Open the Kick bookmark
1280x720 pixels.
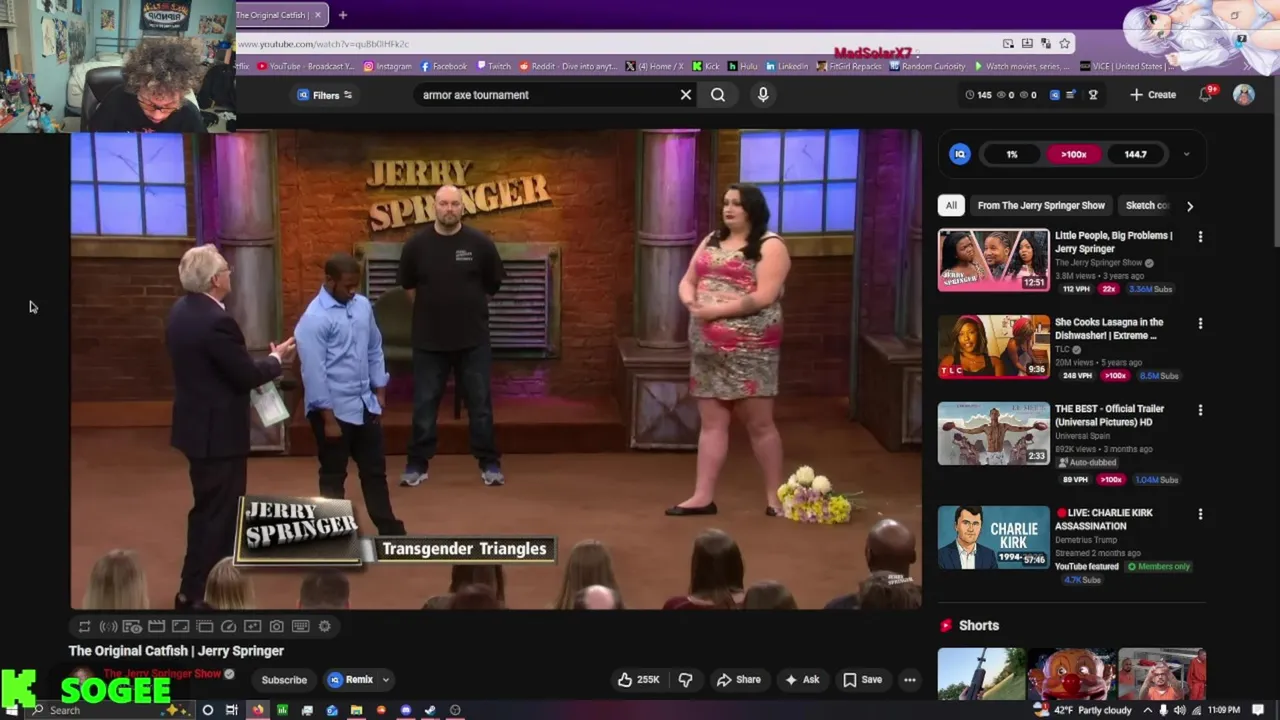(x=704, y=66)
